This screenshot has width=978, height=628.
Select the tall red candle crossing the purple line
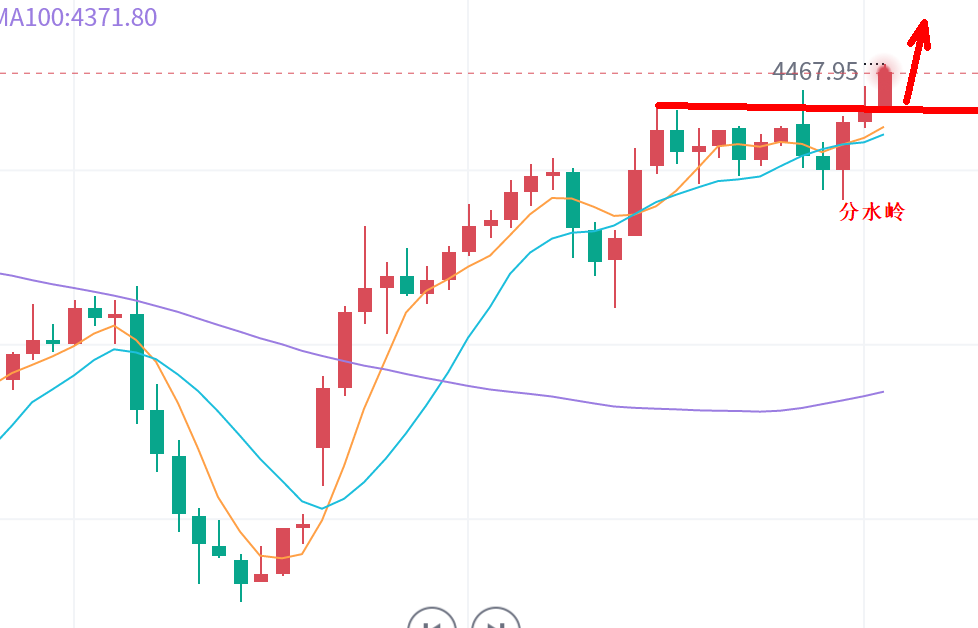tap(344, 348)
